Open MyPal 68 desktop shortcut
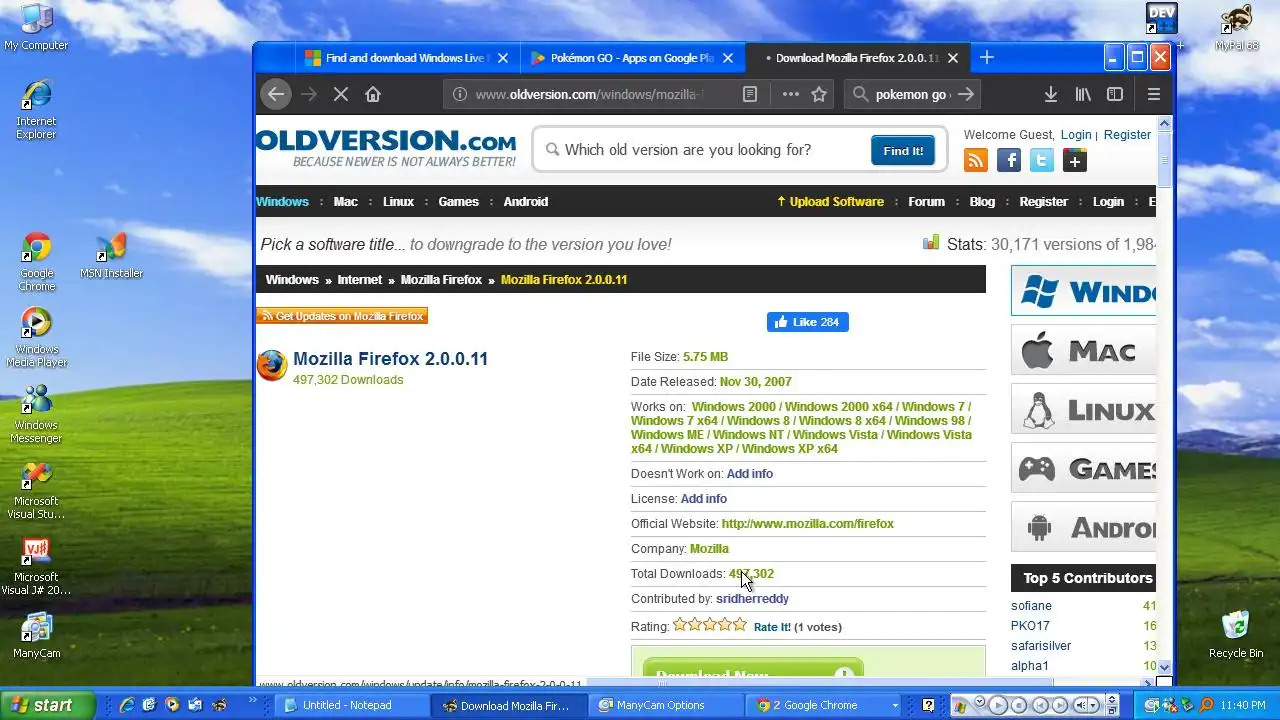 [1236, 27]
